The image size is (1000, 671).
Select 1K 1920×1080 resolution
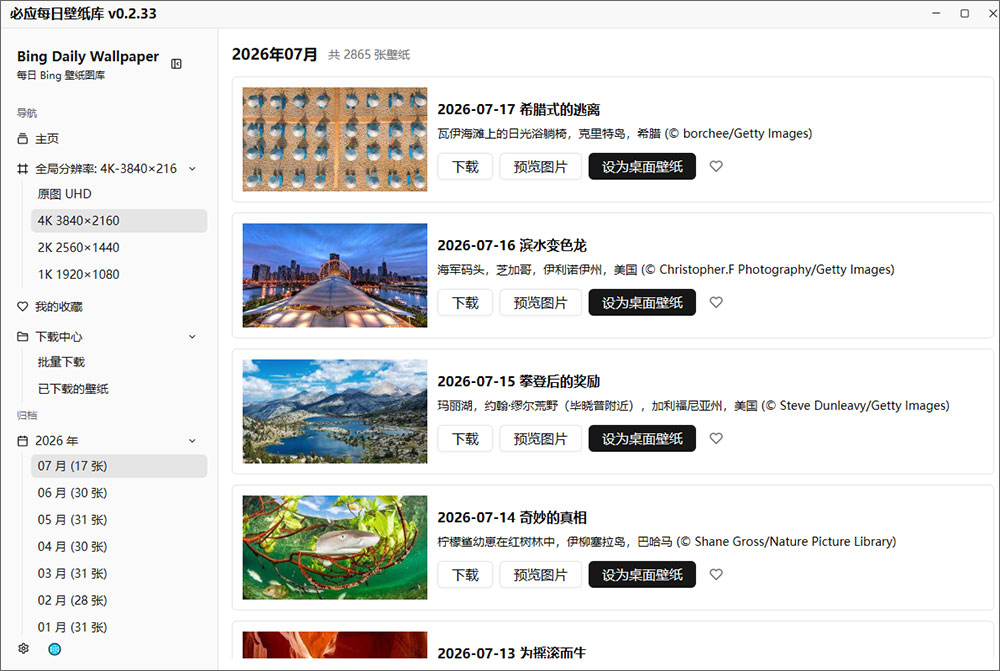(119, 274)
